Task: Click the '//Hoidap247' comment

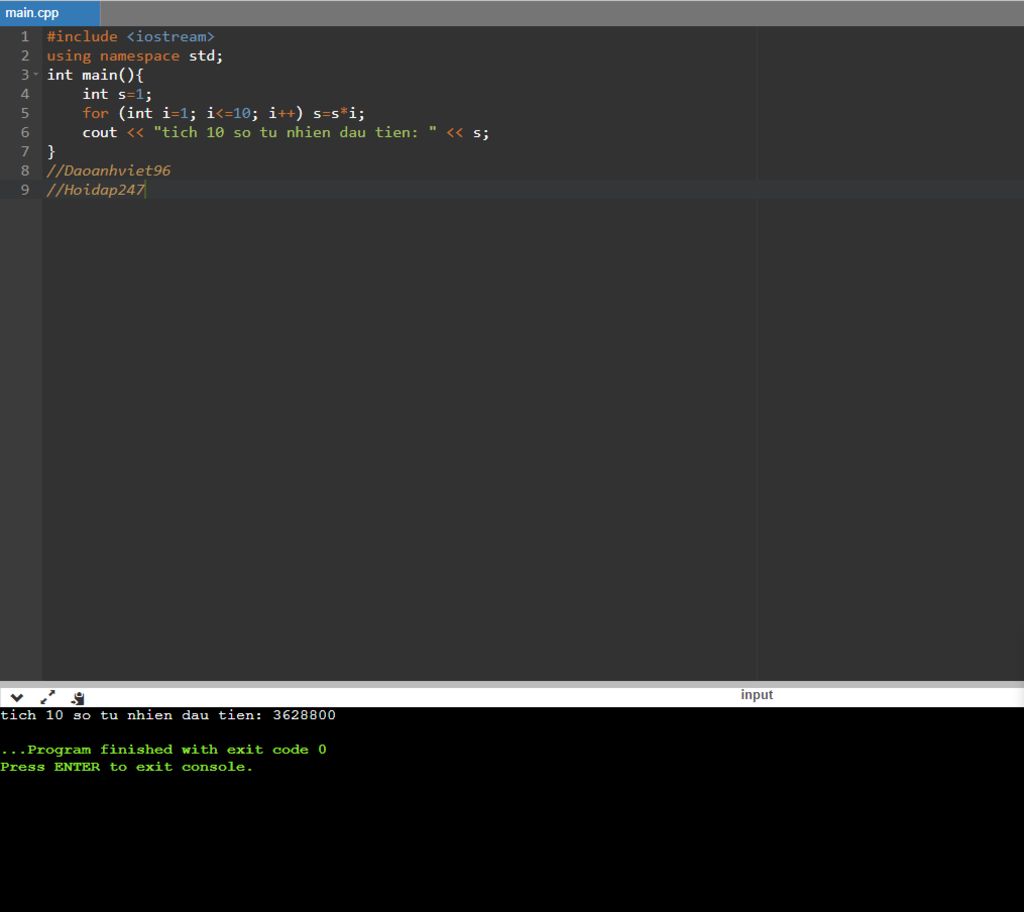Action: point(95,189)
